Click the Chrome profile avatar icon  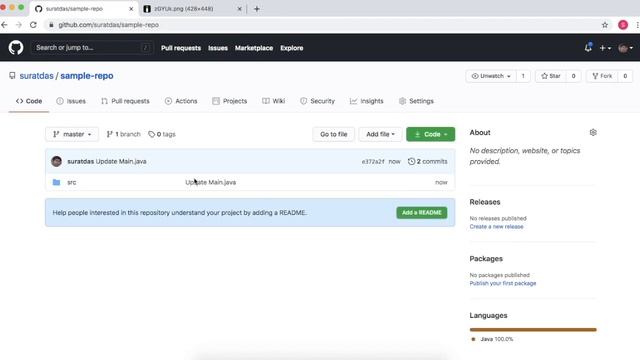(623, 25)
